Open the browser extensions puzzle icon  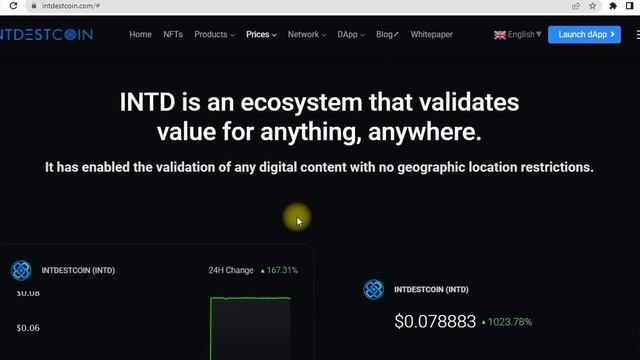pyautogui.click(x=613, y=6)
